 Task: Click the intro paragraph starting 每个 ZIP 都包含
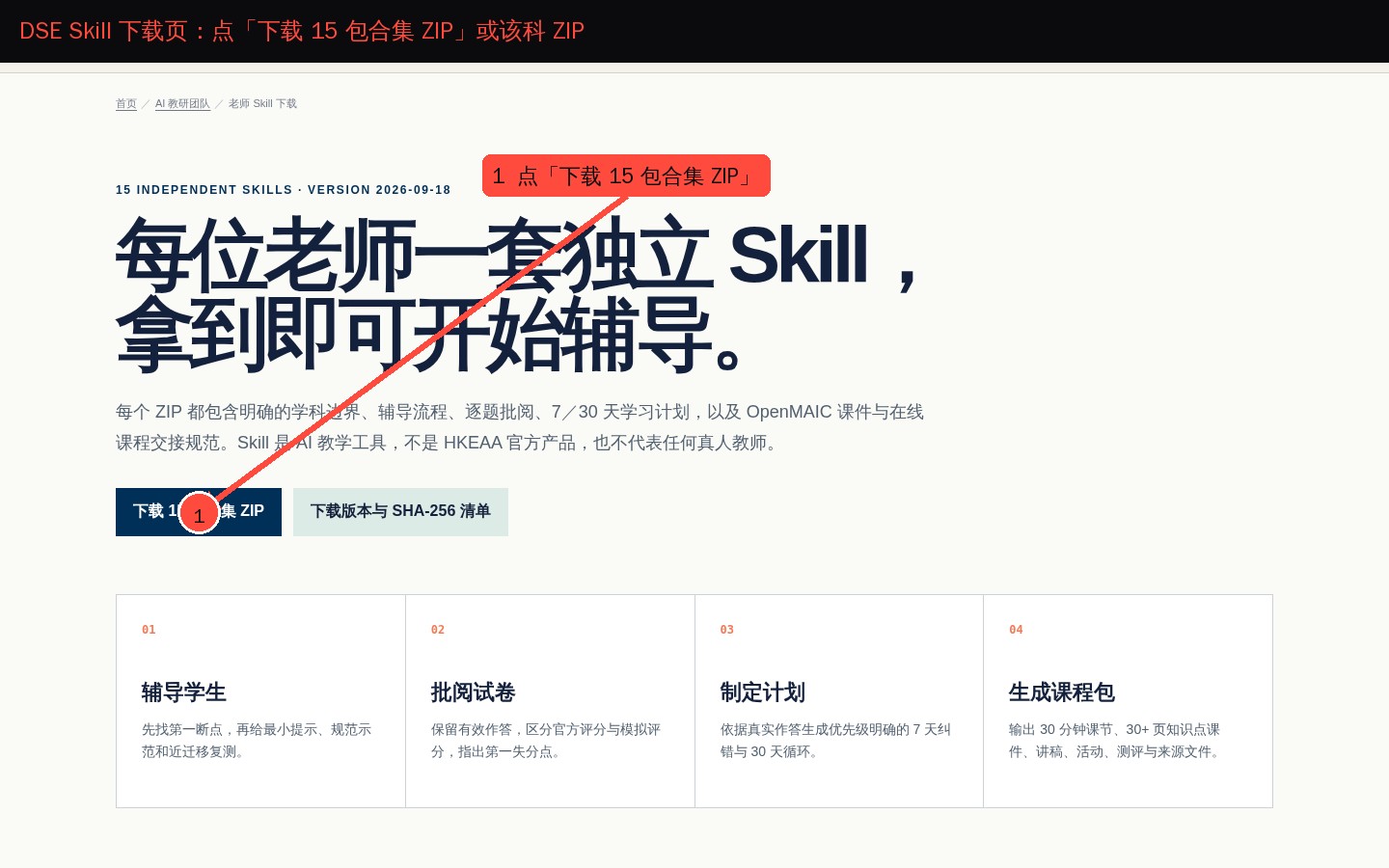pos(520,427)
